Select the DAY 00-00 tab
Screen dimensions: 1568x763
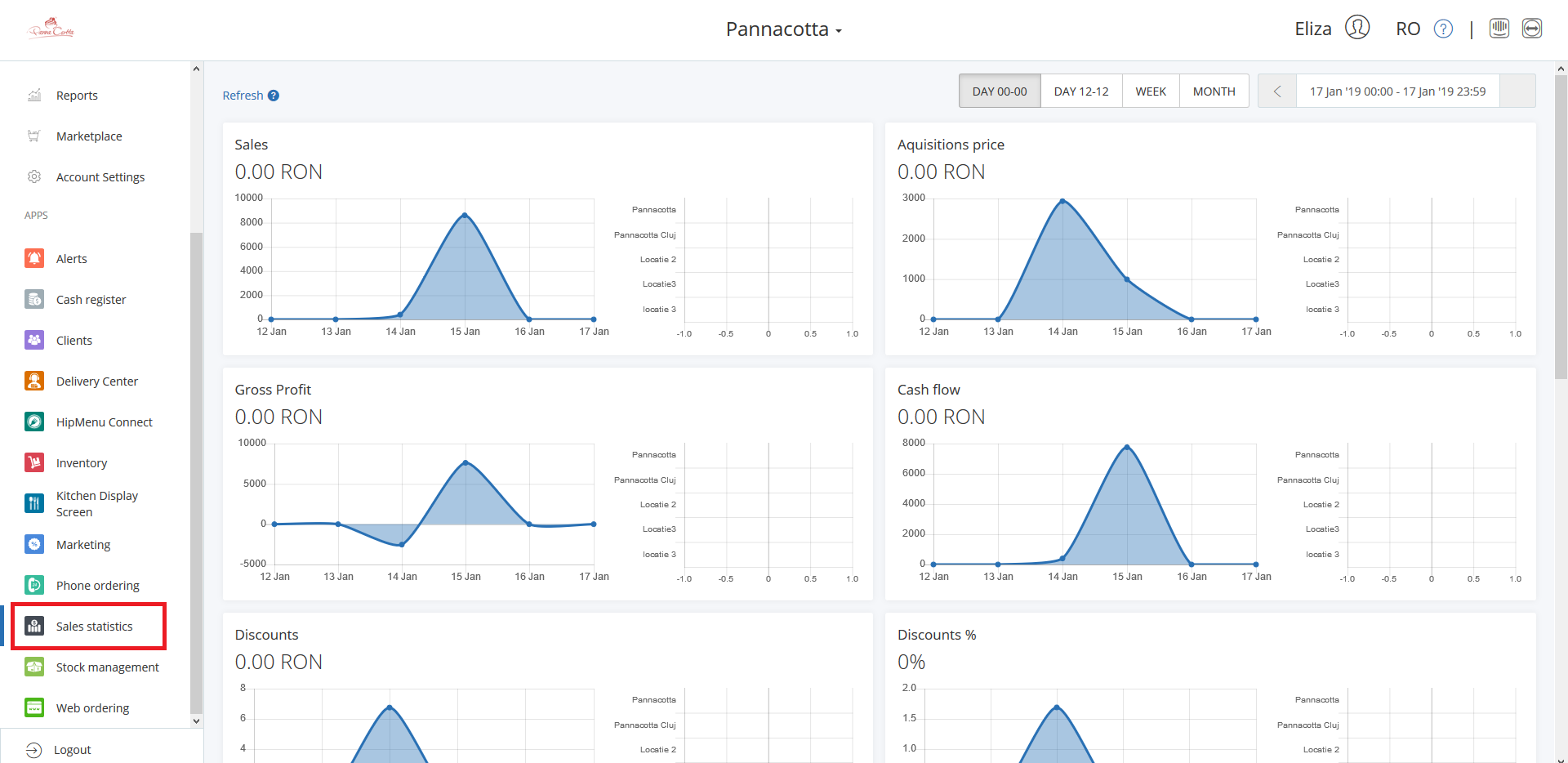pos(1000,91)
